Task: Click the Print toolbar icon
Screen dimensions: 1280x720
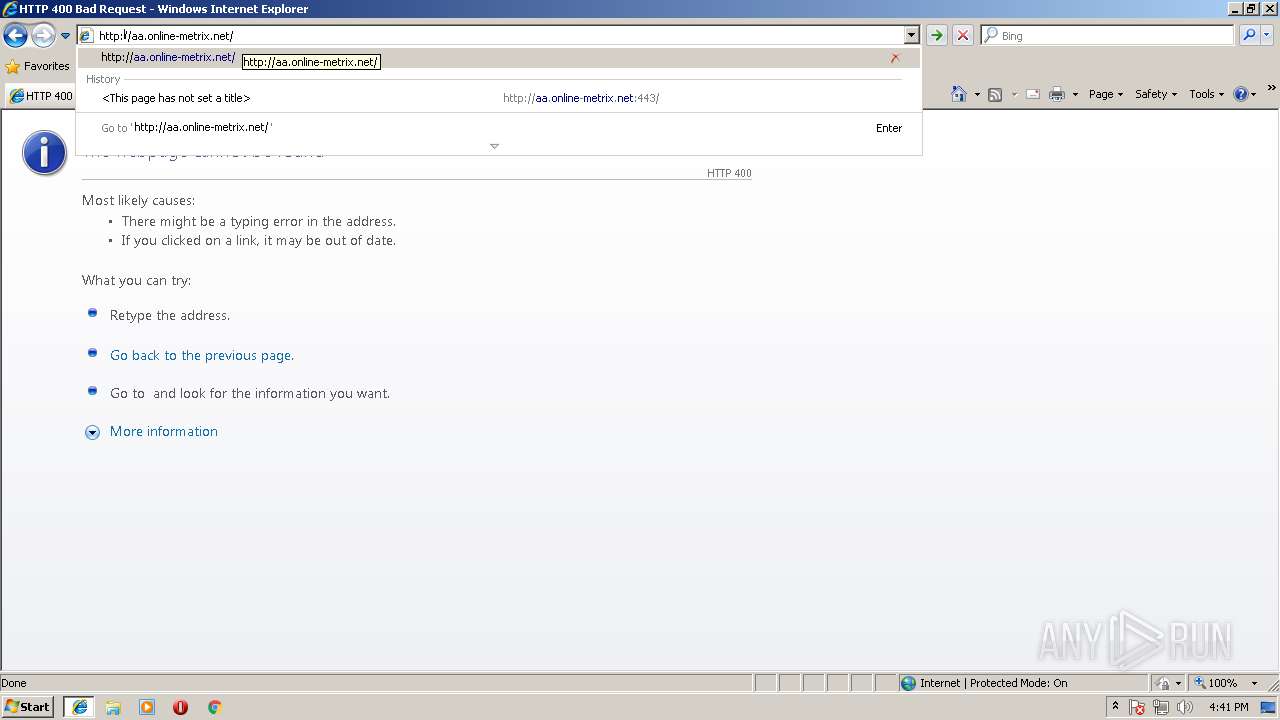Action: 1057,94
